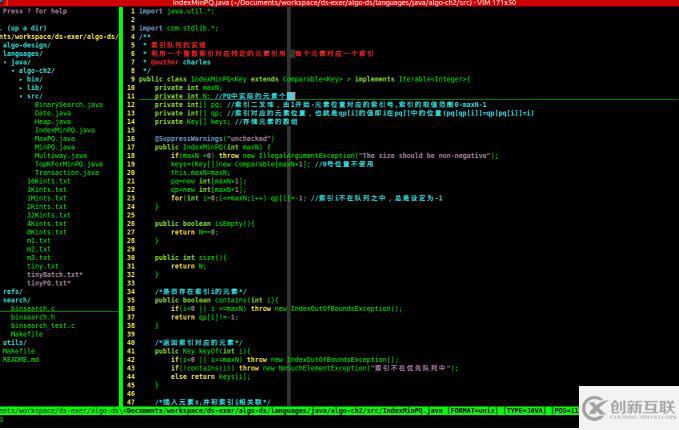Viewport: 679px width, 430px height.
Task: Open Transaction.java in the tree
Action: pos(67,173)
